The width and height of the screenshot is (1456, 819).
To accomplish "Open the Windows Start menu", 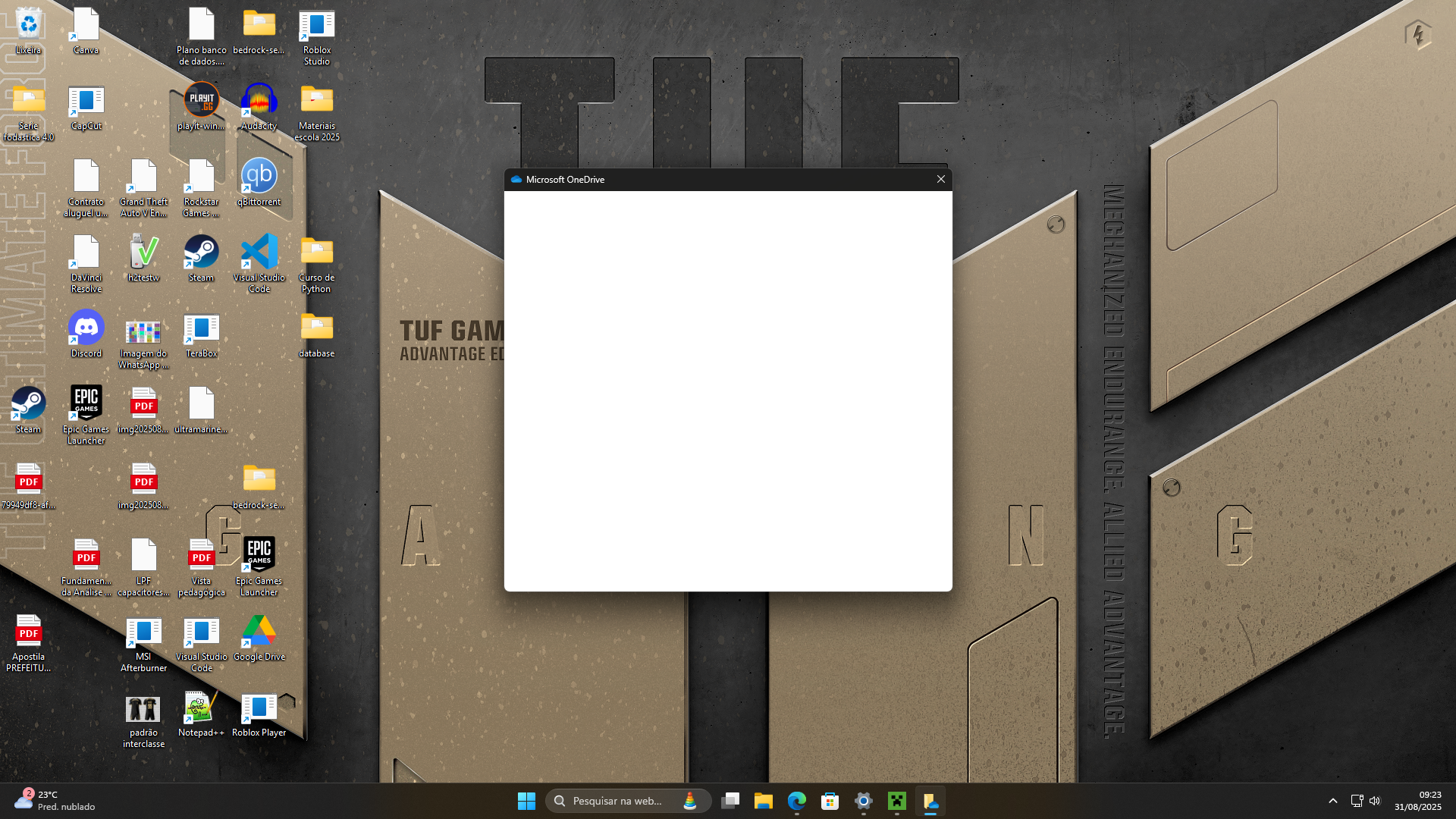I will (x=526, y=801).
